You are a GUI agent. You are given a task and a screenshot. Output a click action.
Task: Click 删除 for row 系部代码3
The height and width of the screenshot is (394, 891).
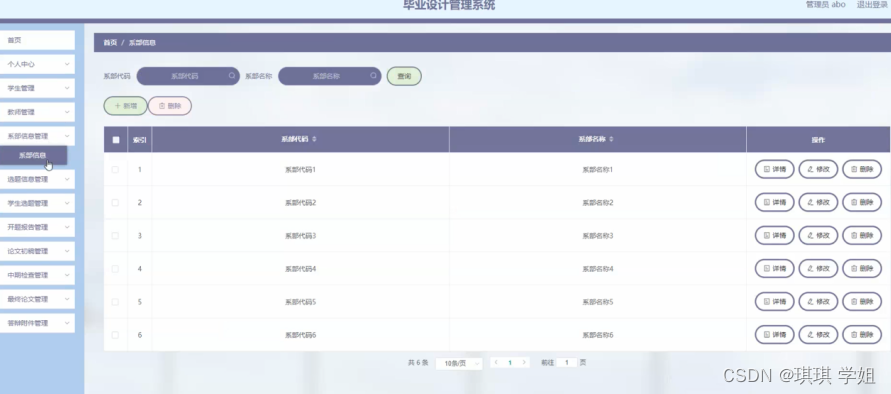click(x=862, y=235)
